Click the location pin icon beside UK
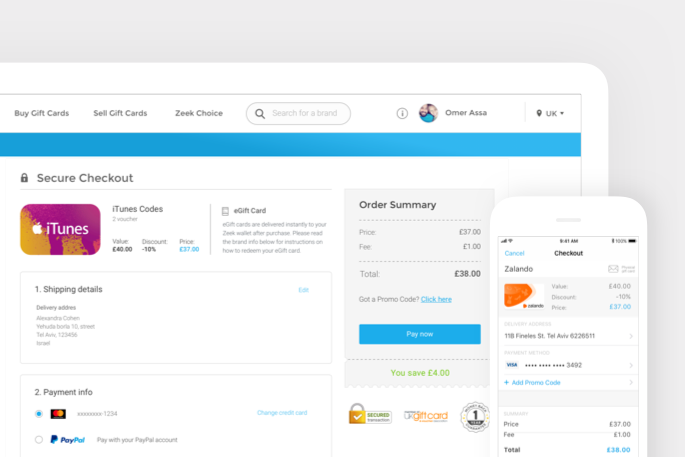This screenshot has width=685, height=457. (539, 113)
